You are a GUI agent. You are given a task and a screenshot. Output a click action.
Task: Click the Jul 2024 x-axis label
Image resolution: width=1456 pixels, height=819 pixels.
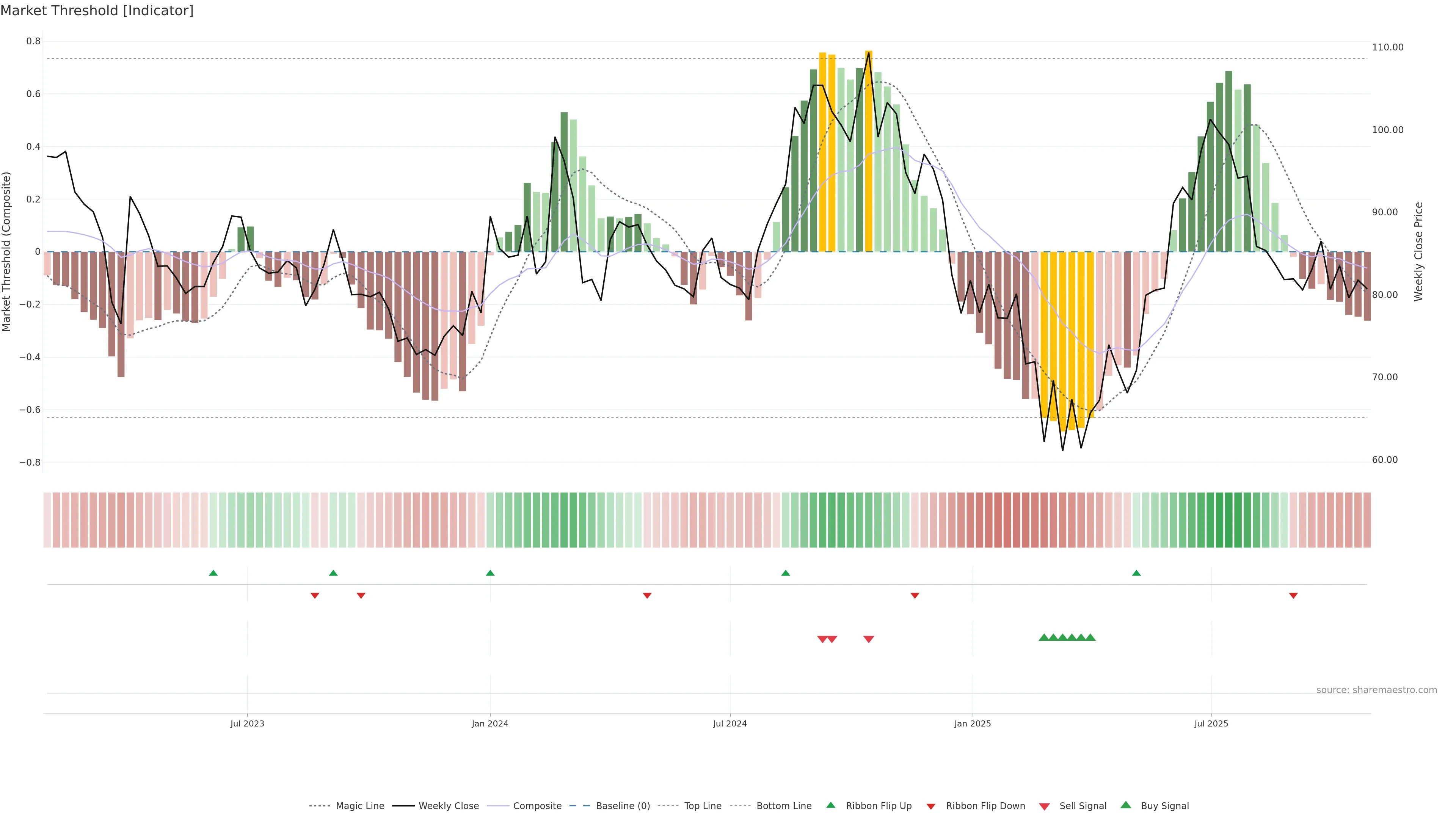click(730, 723)
